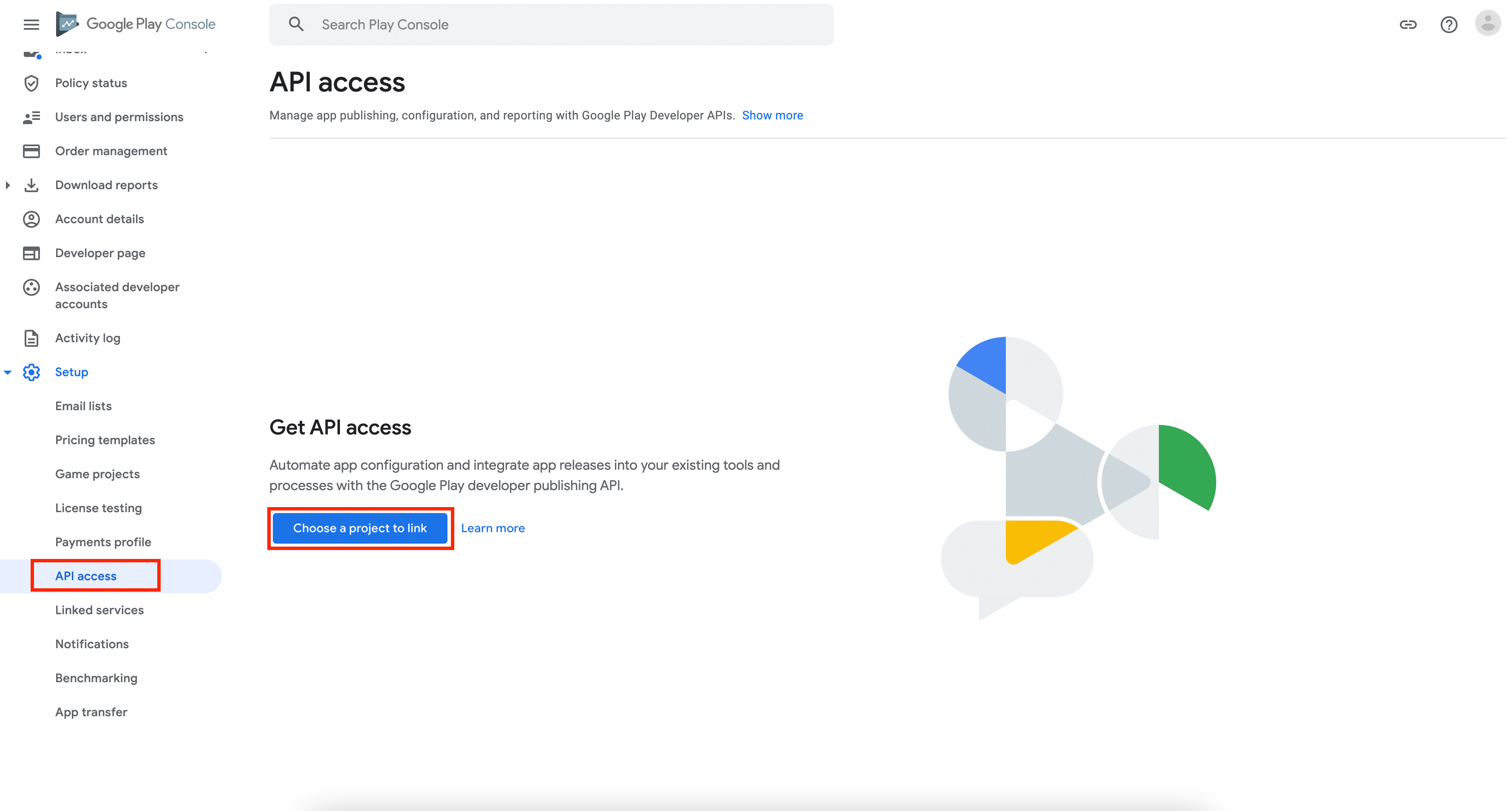Click the API access page heading
Viewport: 1512px width, 811px height.
[337, 82]
